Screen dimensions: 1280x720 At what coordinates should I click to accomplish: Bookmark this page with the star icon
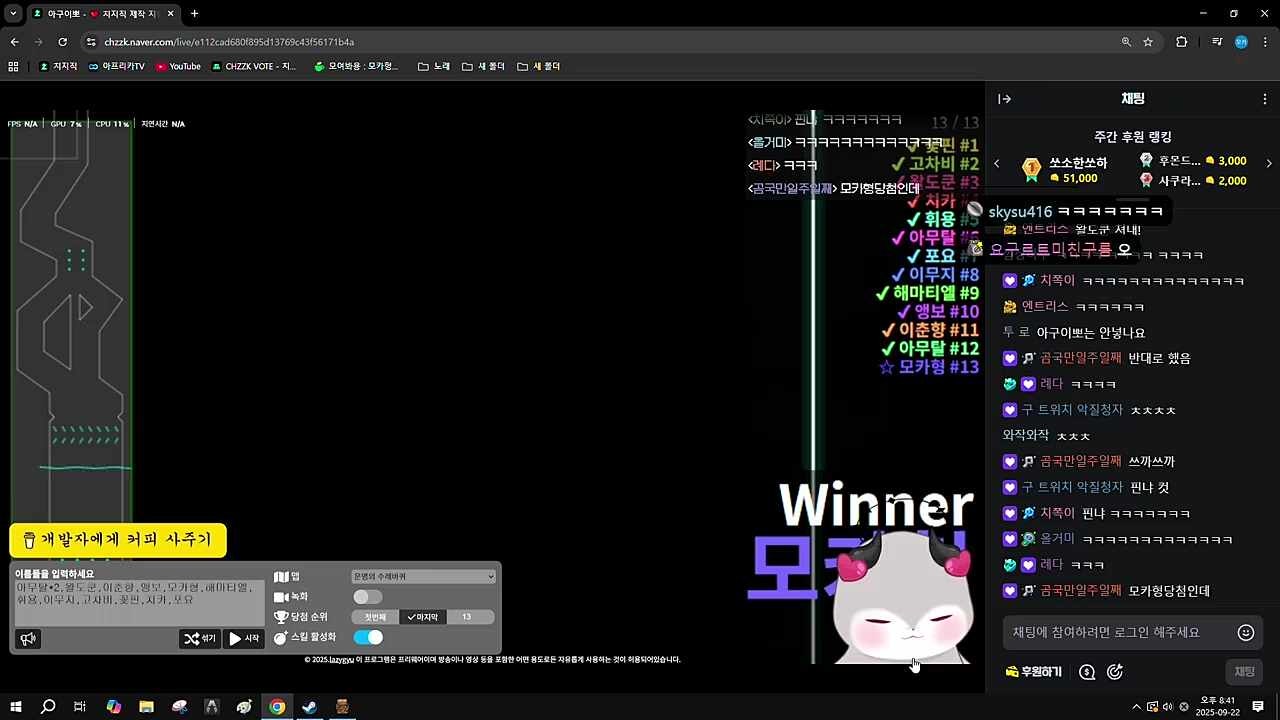click(x=1148, y=42)
